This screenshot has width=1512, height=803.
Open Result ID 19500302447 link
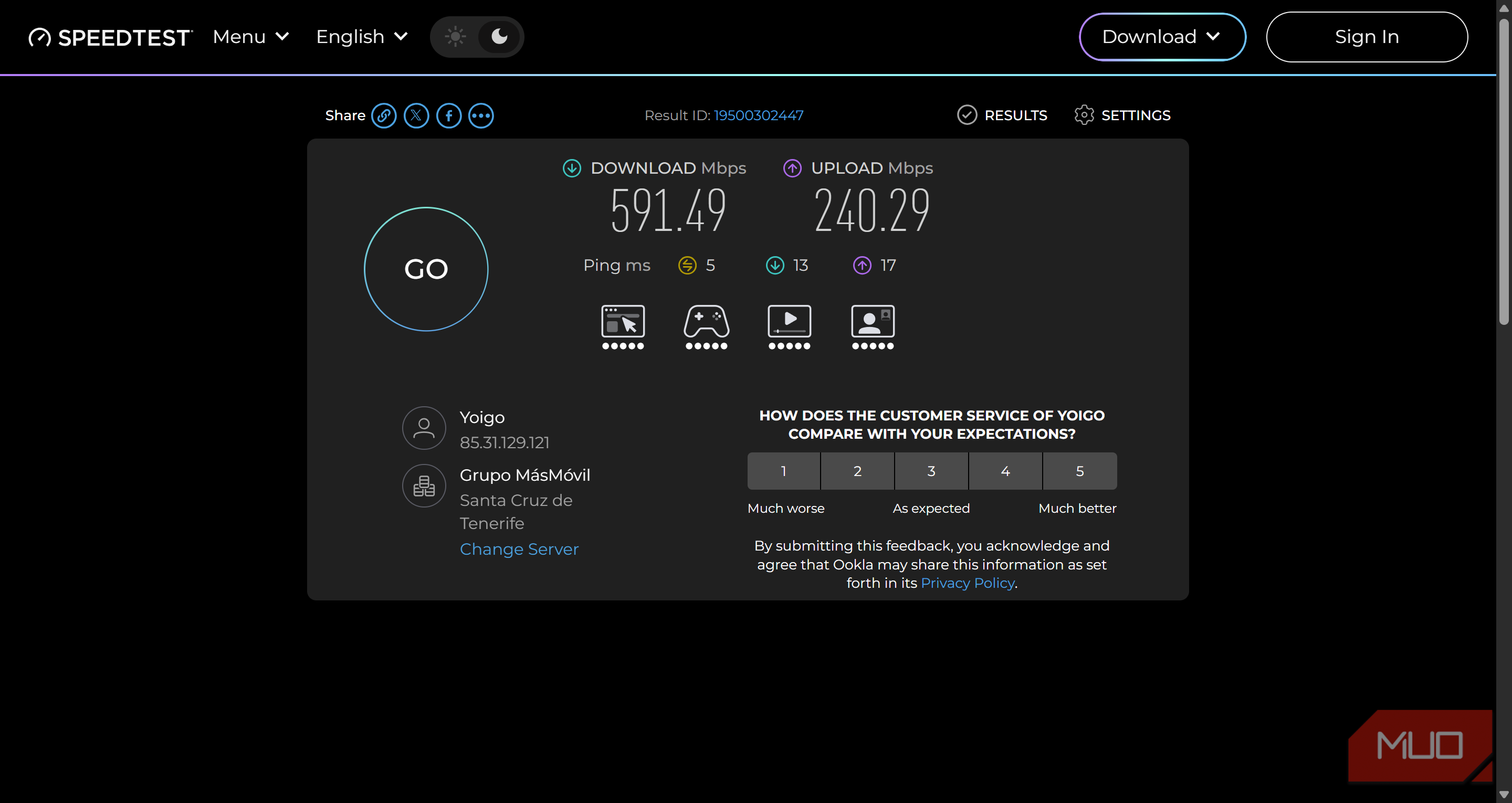[758, 115]
